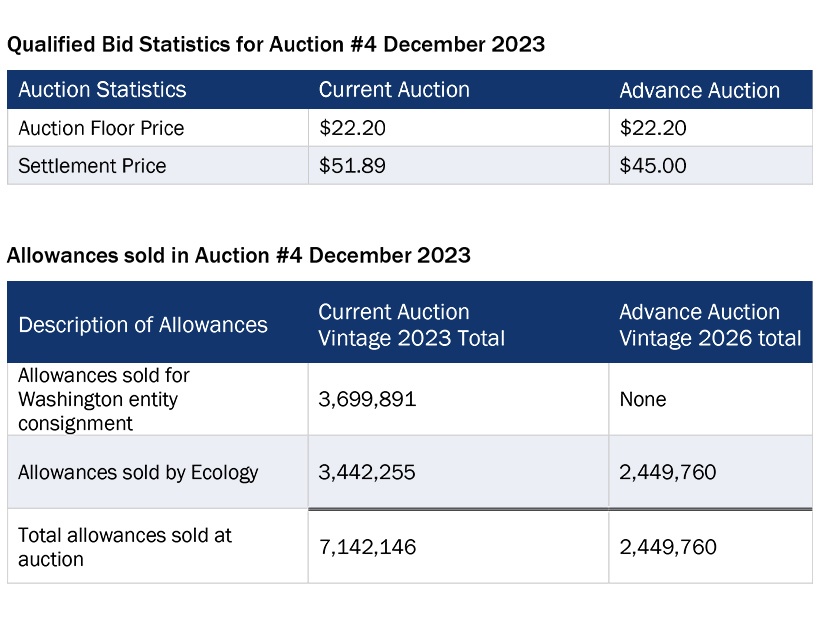826x620 pixels.
Task: Click the None cell in the Advance Auction column
Action: coord(642,399)
